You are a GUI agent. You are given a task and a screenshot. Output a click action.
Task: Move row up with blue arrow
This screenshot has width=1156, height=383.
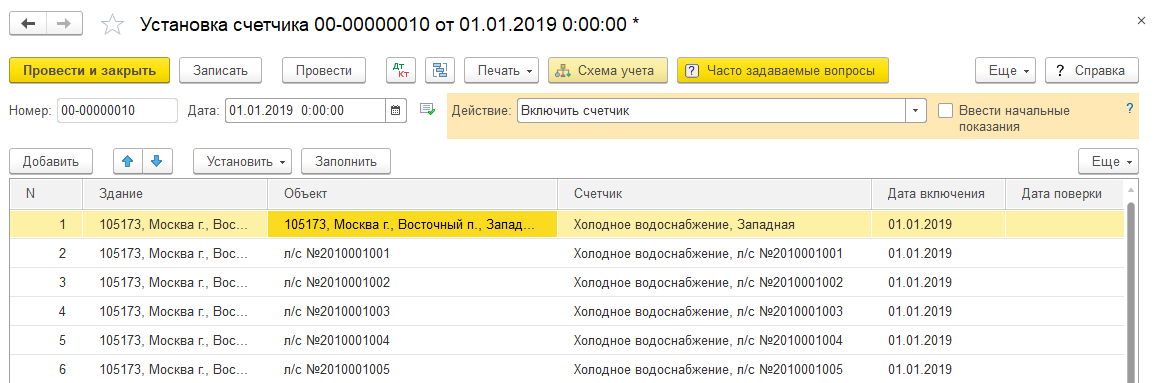pos(128,161)
